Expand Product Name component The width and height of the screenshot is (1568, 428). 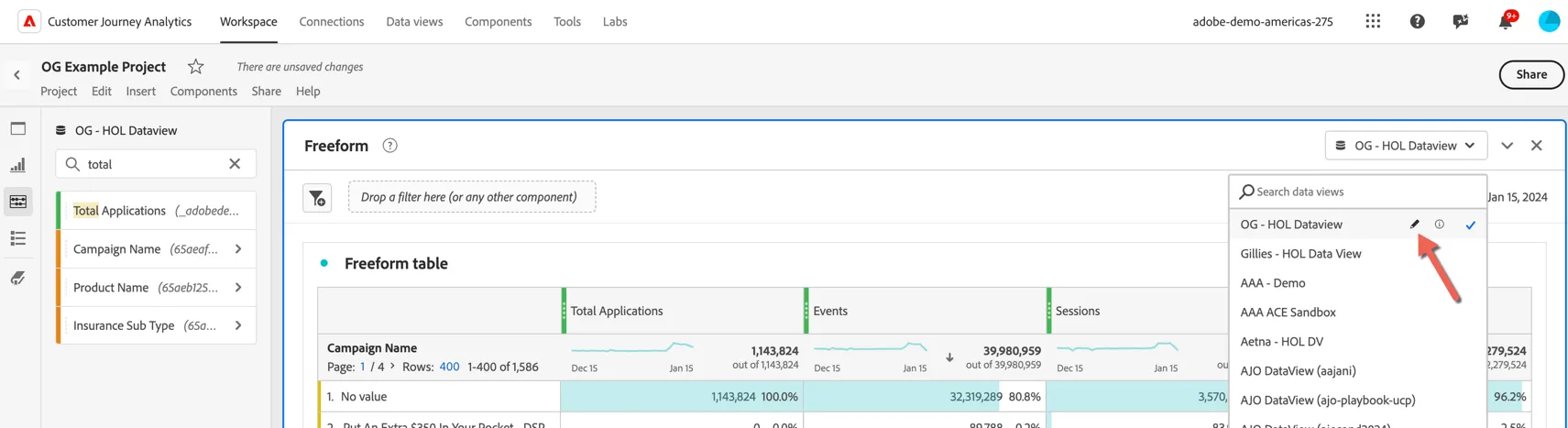click(x=238, y=288)
